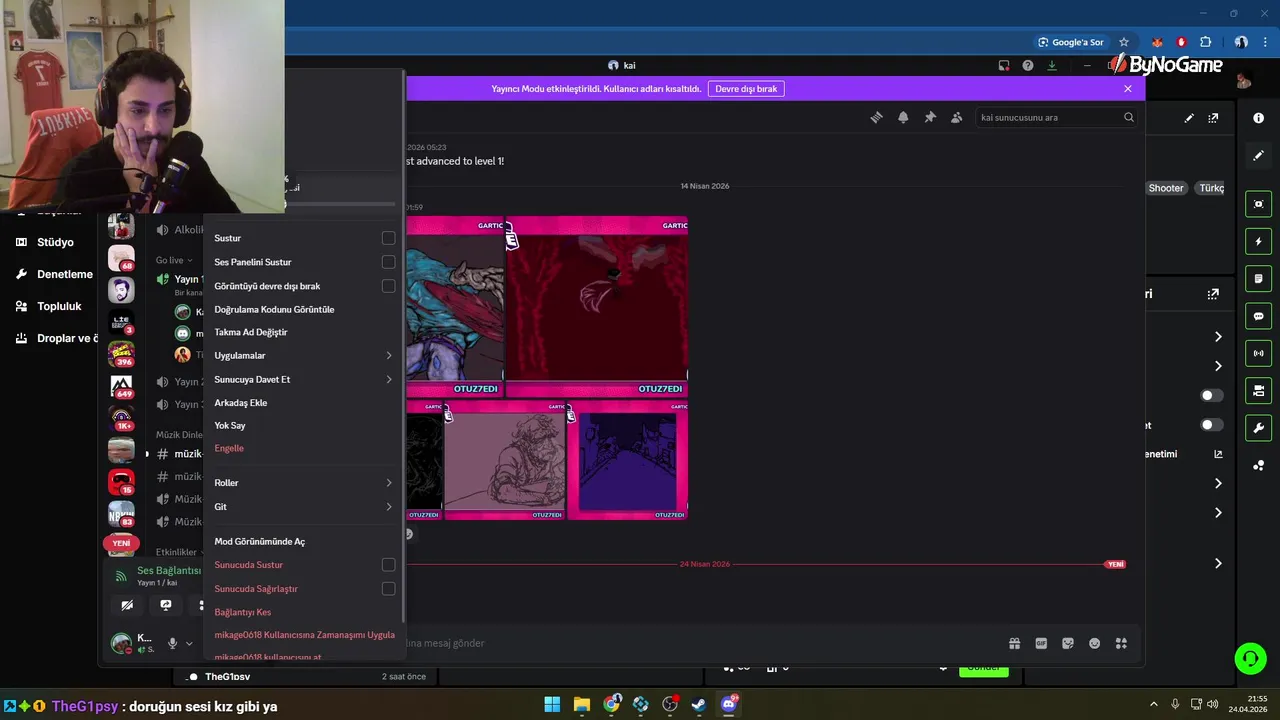Open the sticker picker in message bar
The image size is (1280, 720).
point(1068,643)
